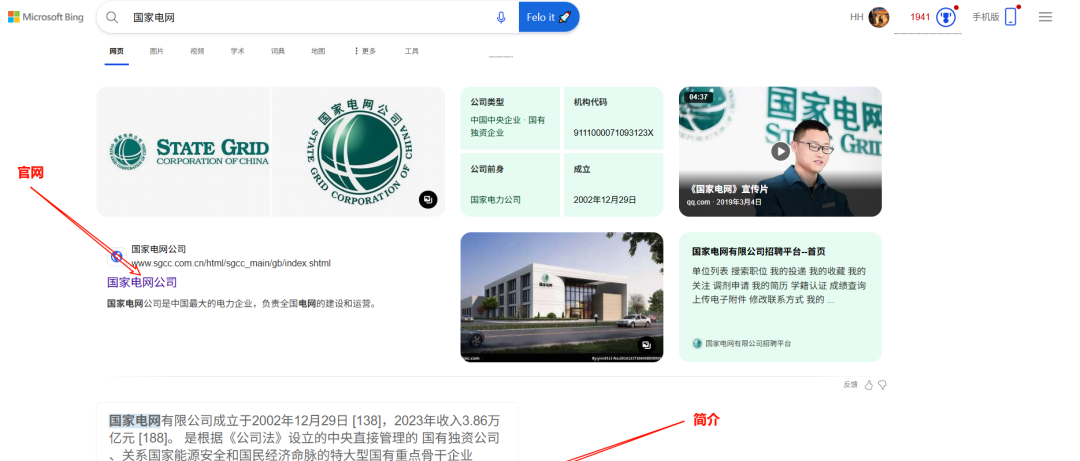This screenshot has height=461, width=1080.
Task: Expand the 更多 menu
Action: point(365,51)
